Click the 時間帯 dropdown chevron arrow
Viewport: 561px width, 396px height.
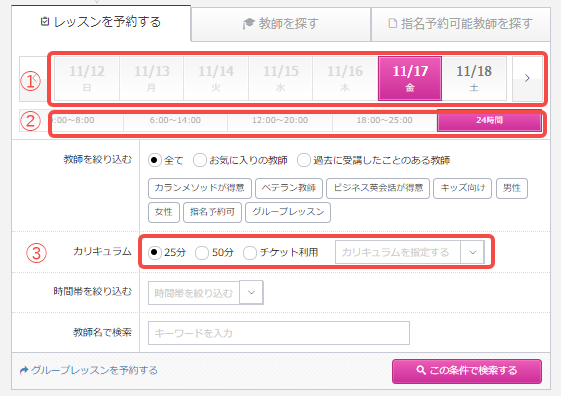click(252, 293)
